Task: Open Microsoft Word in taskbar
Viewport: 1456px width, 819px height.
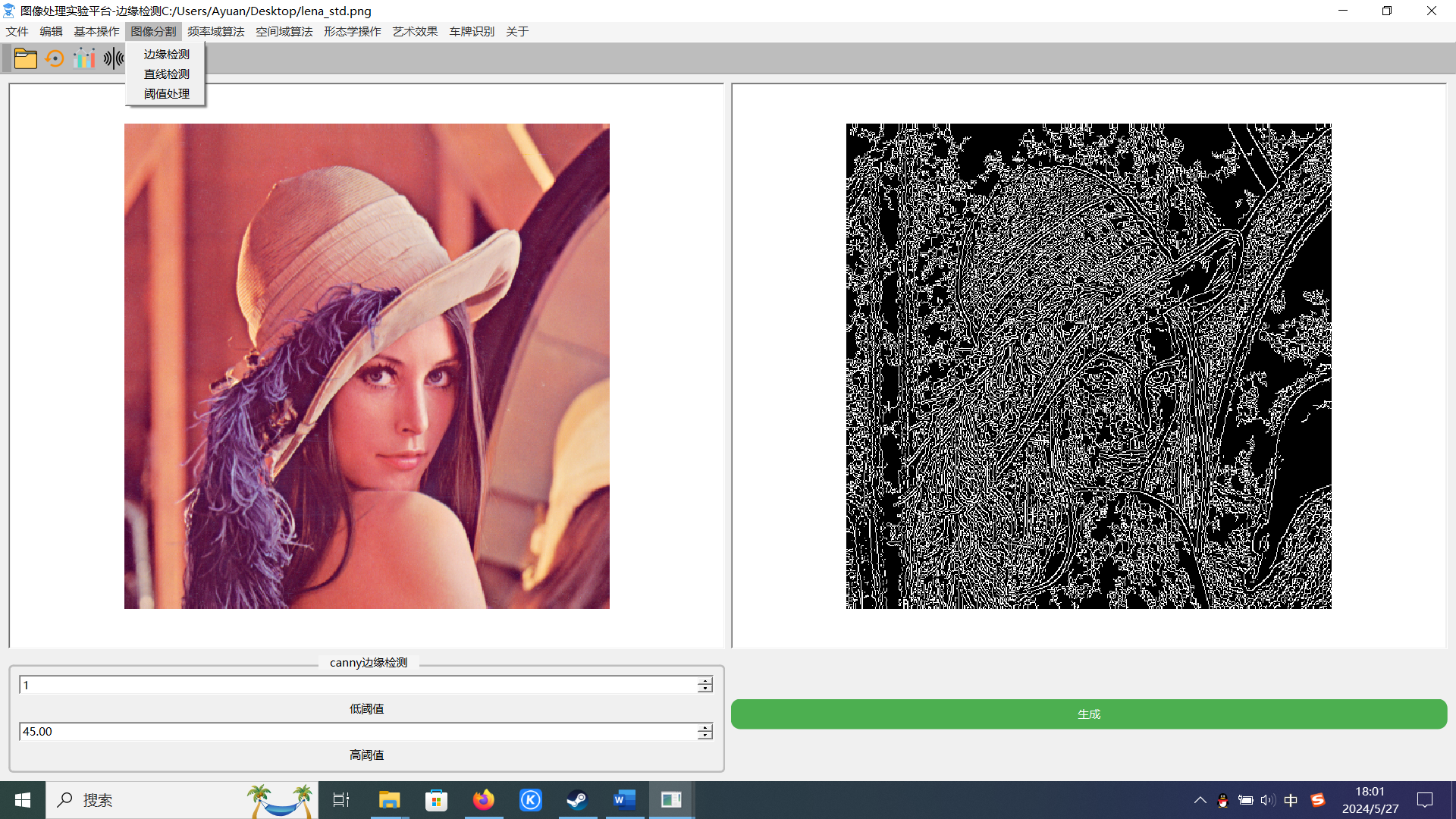Action: click(624, 800)
